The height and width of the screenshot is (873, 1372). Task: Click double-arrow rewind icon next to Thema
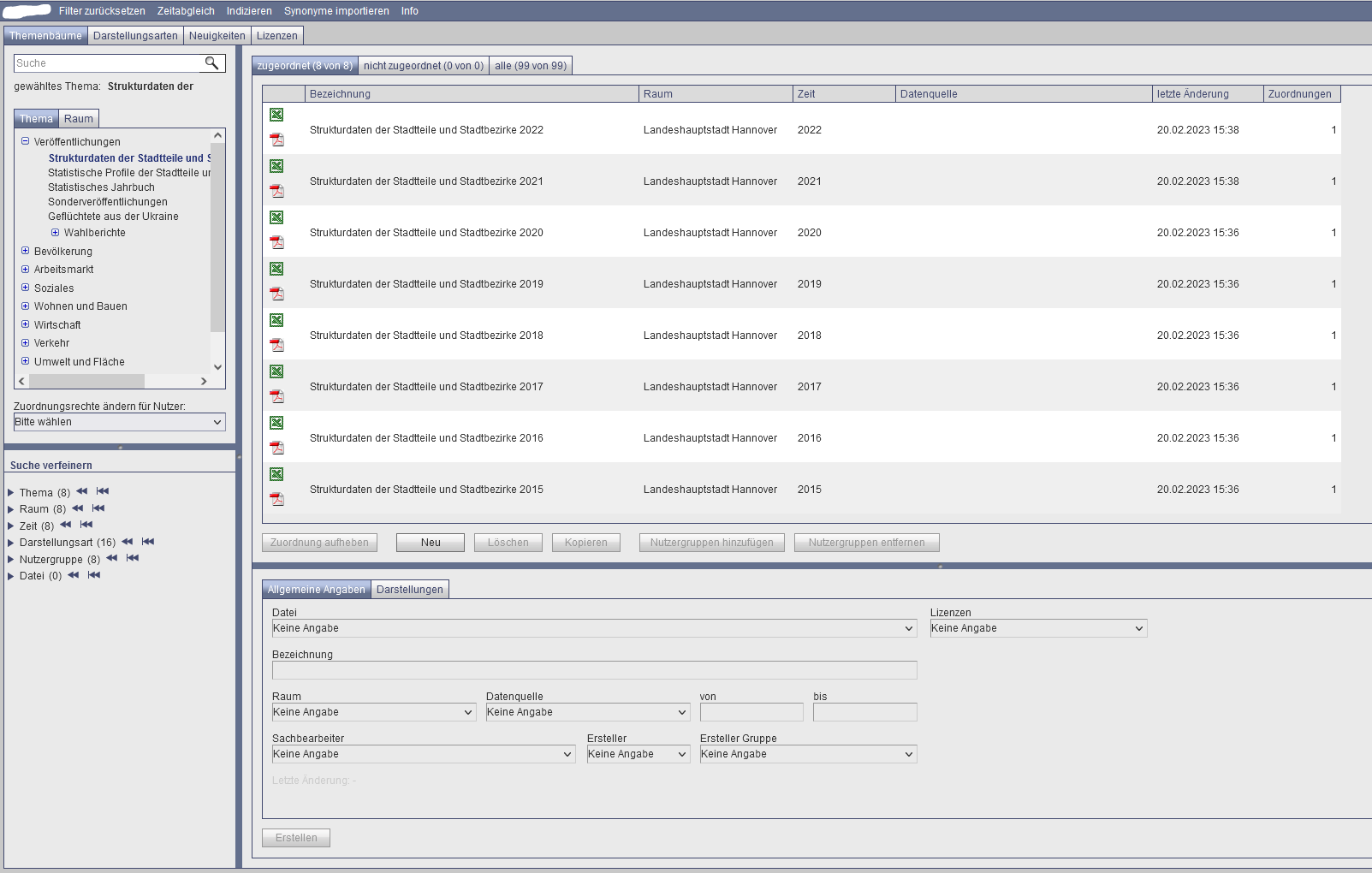pyautogui.click(x=82, y=491)
